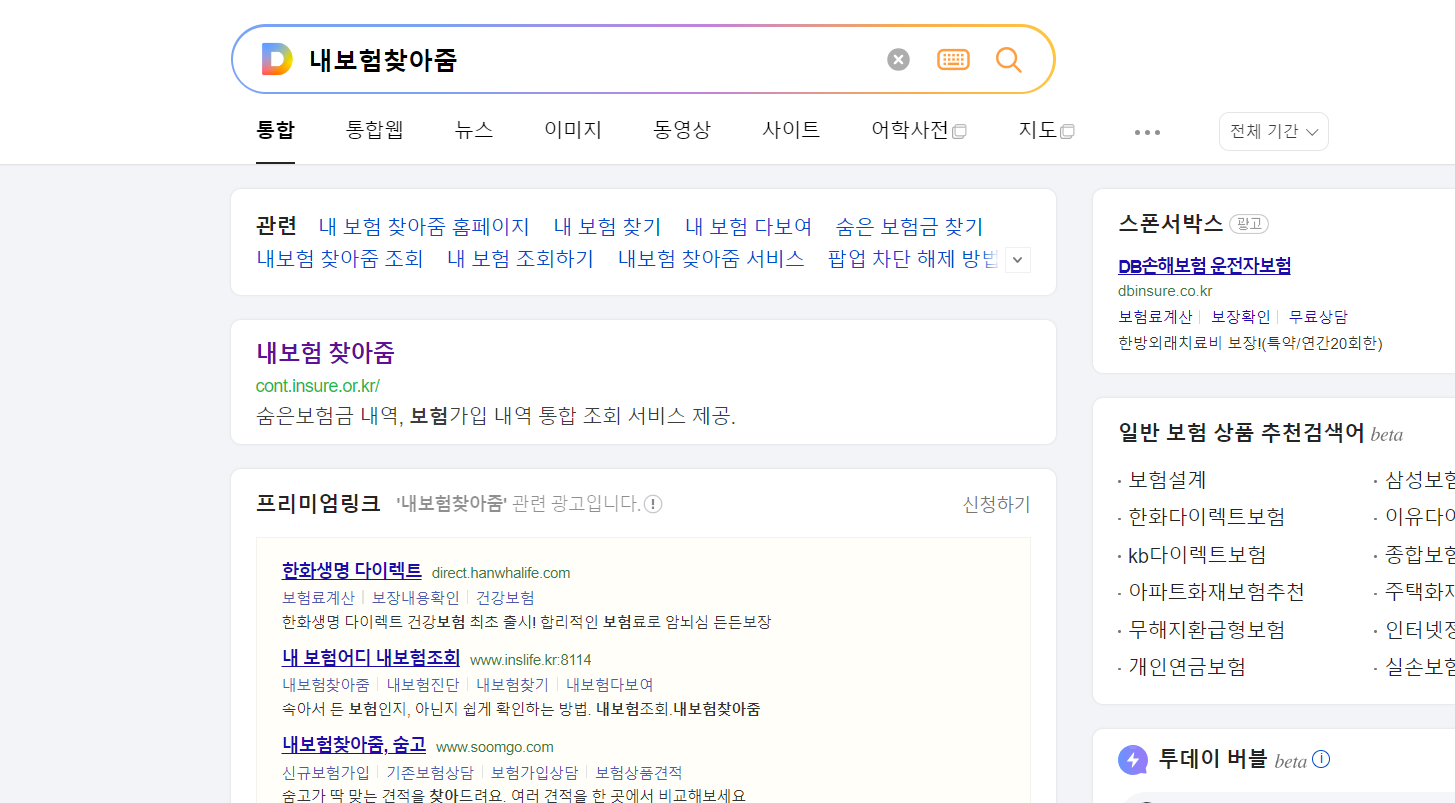The width and height of the screenshot is (1455, 803).
Task: Click related search 내 보험 찾기
Action: point(608,227)
